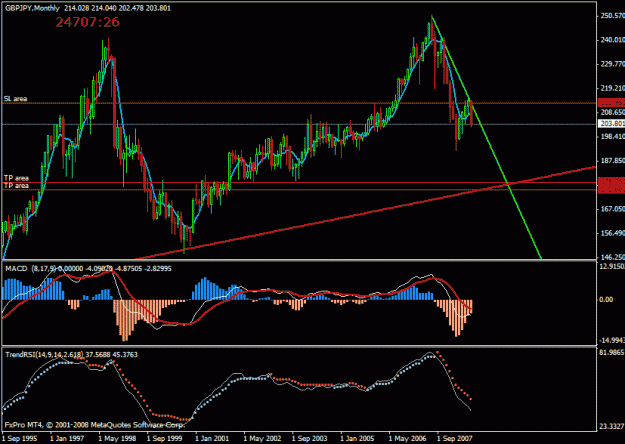Click the 146.250 price axis label
The height and width of the screenshot is (444, 625).
pyautogui.click(x=612, y=257)
